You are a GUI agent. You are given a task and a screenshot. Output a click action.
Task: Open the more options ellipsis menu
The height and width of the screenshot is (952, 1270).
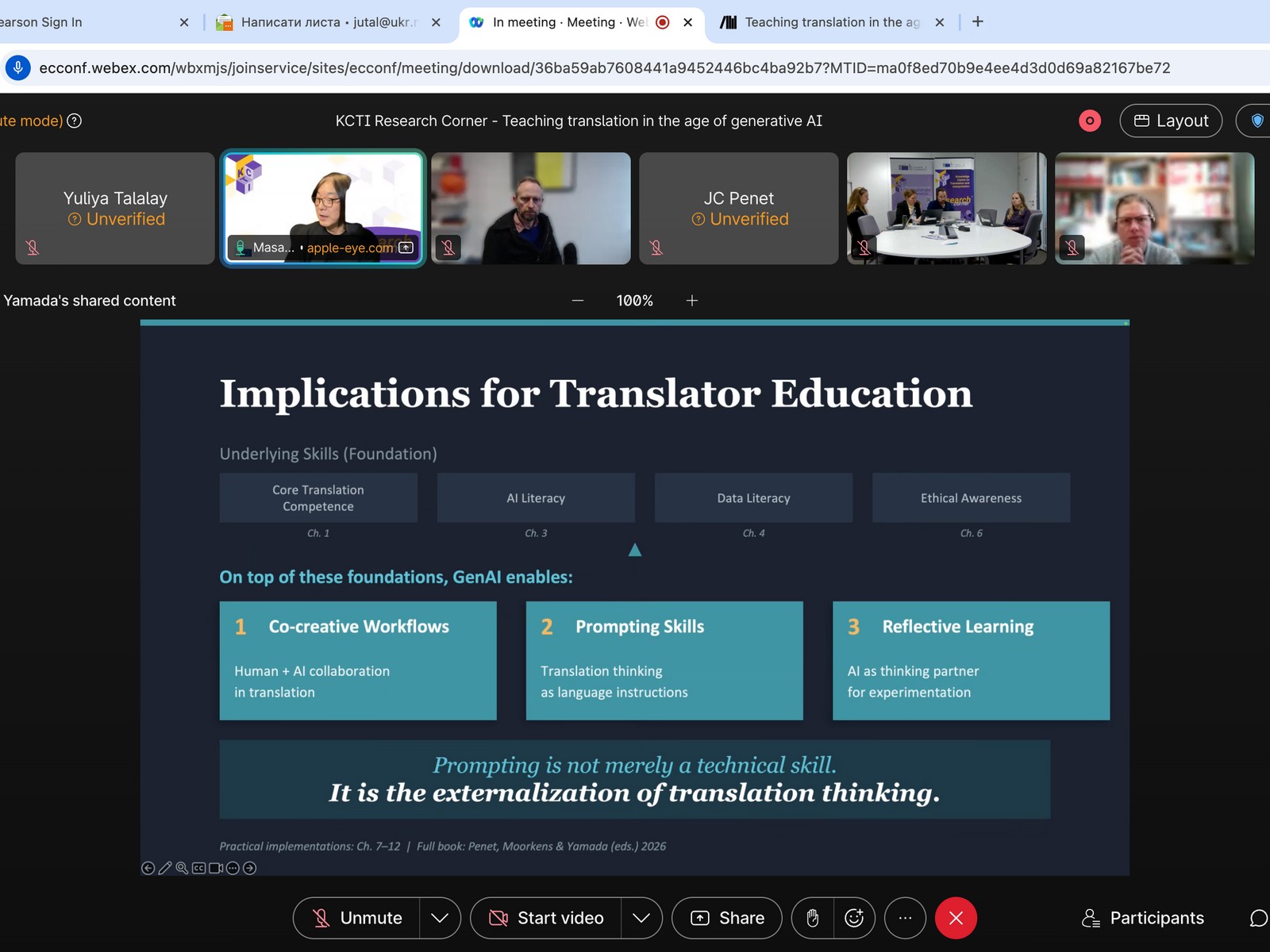click(x=905, y=918)
